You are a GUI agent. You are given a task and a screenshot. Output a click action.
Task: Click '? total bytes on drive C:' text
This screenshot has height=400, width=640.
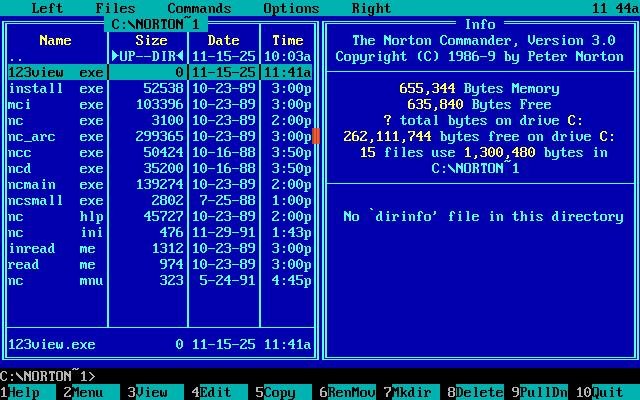pos(484,120)
